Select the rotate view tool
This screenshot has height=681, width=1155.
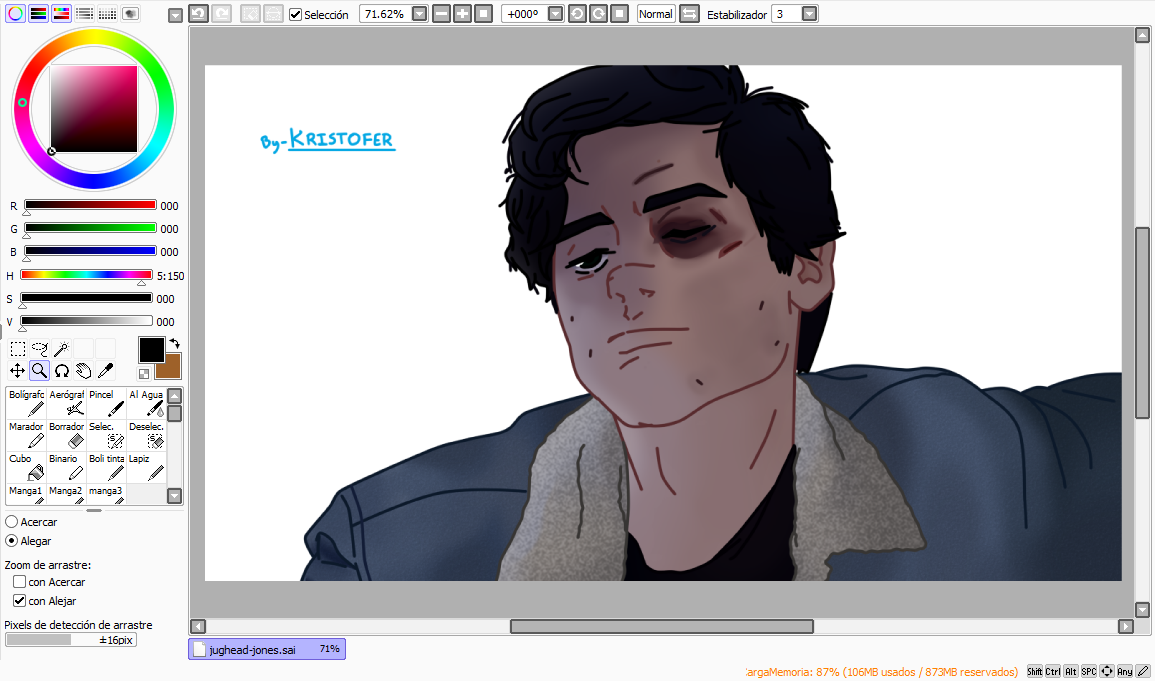[62, 371]
